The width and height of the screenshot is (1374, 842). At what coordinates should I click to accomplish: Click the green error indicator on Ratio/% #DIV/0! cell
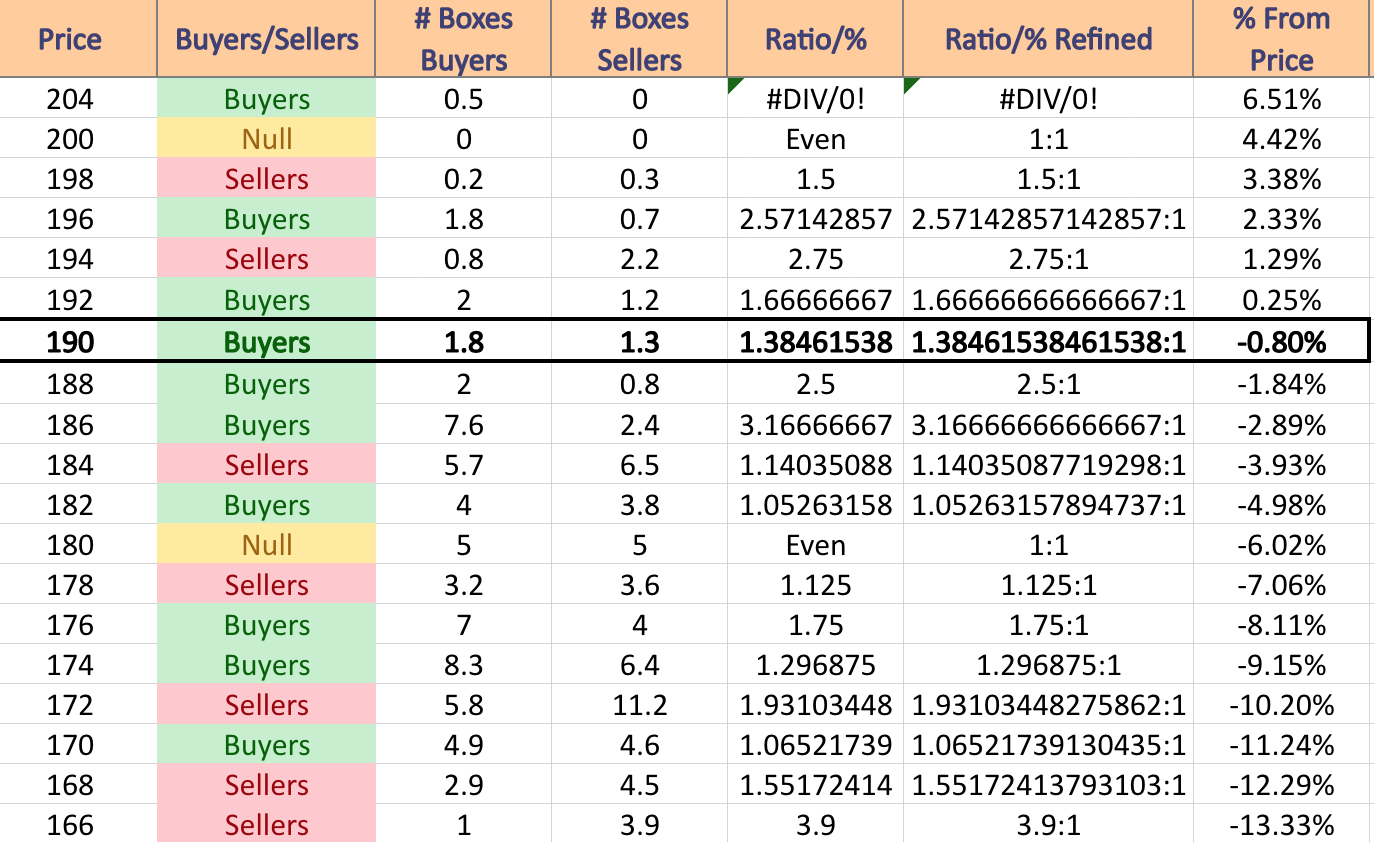tap(735, 85)
